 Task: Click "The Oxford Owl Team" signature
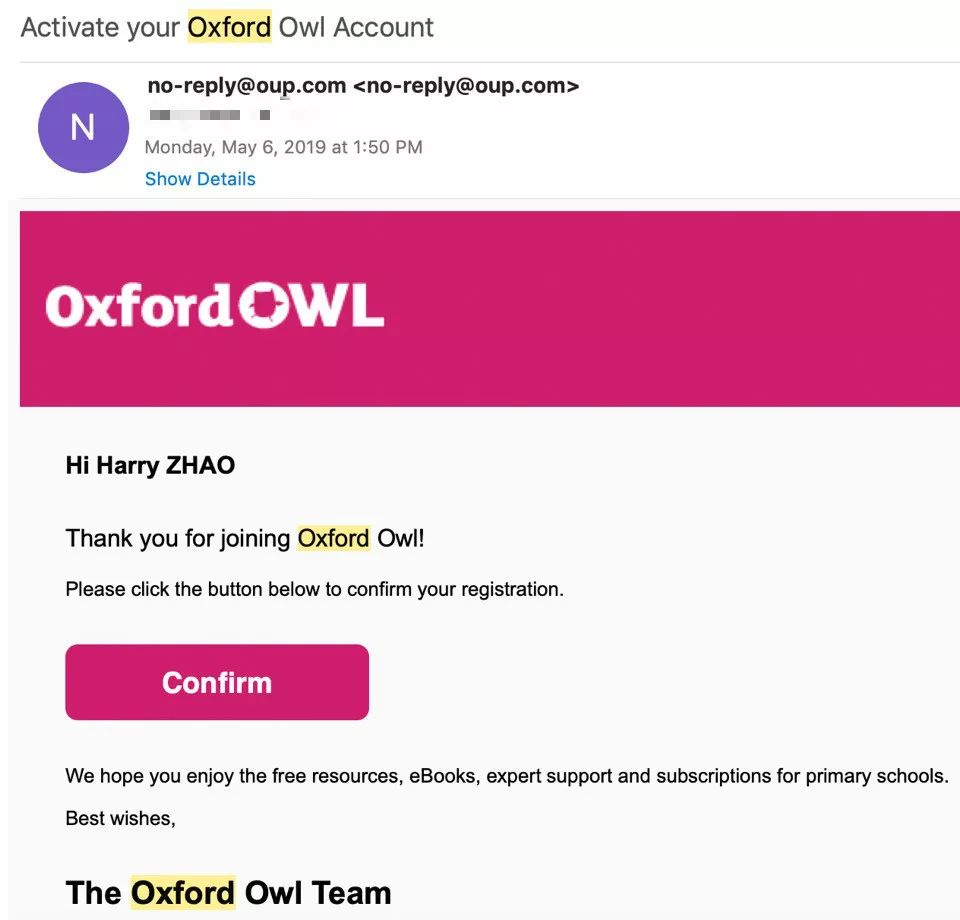(x=228, y=892)
